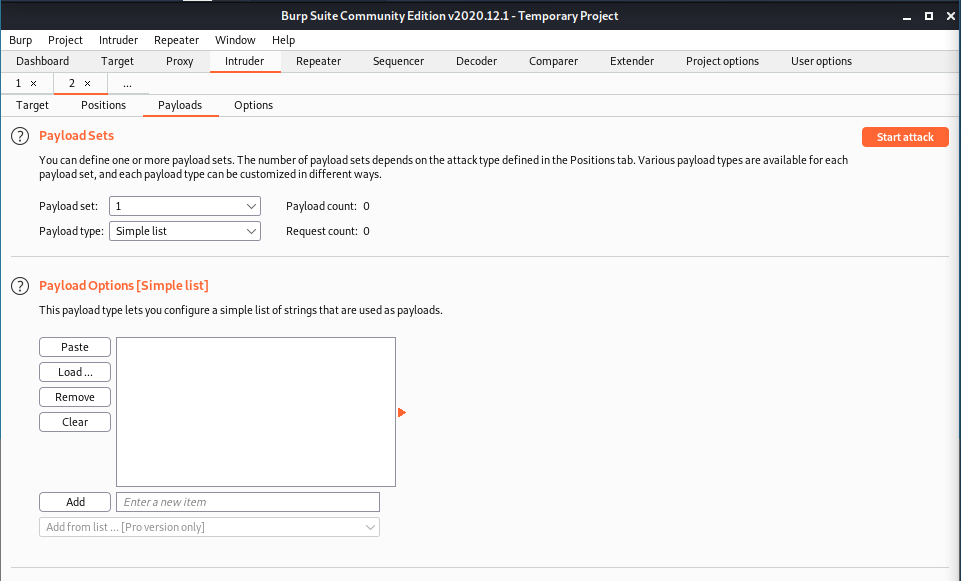Image resolution: width=961 pixels, height=581 pixels.
Task: Open the Positions sub-tab
Action: (x=104, y=105)
